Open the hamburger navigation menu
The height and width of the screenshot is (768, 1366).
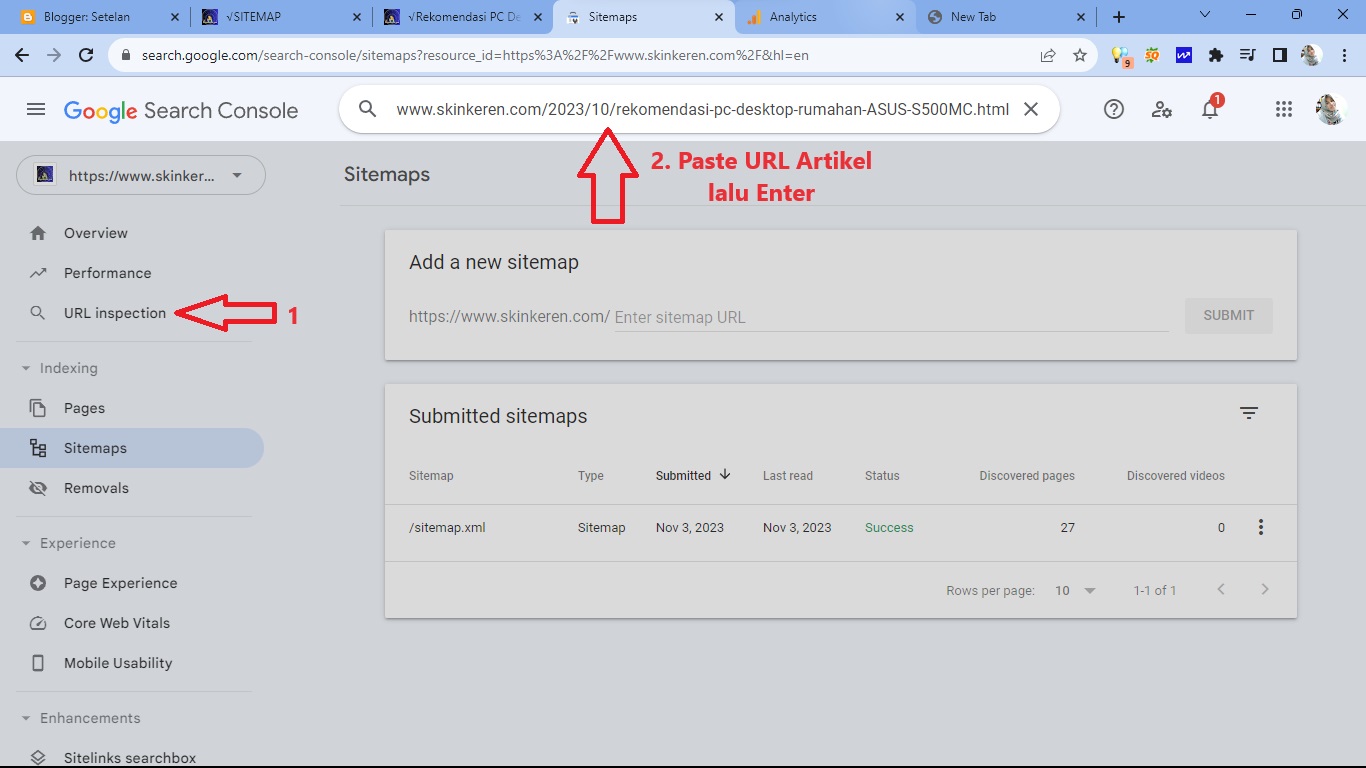click(36, 110)
